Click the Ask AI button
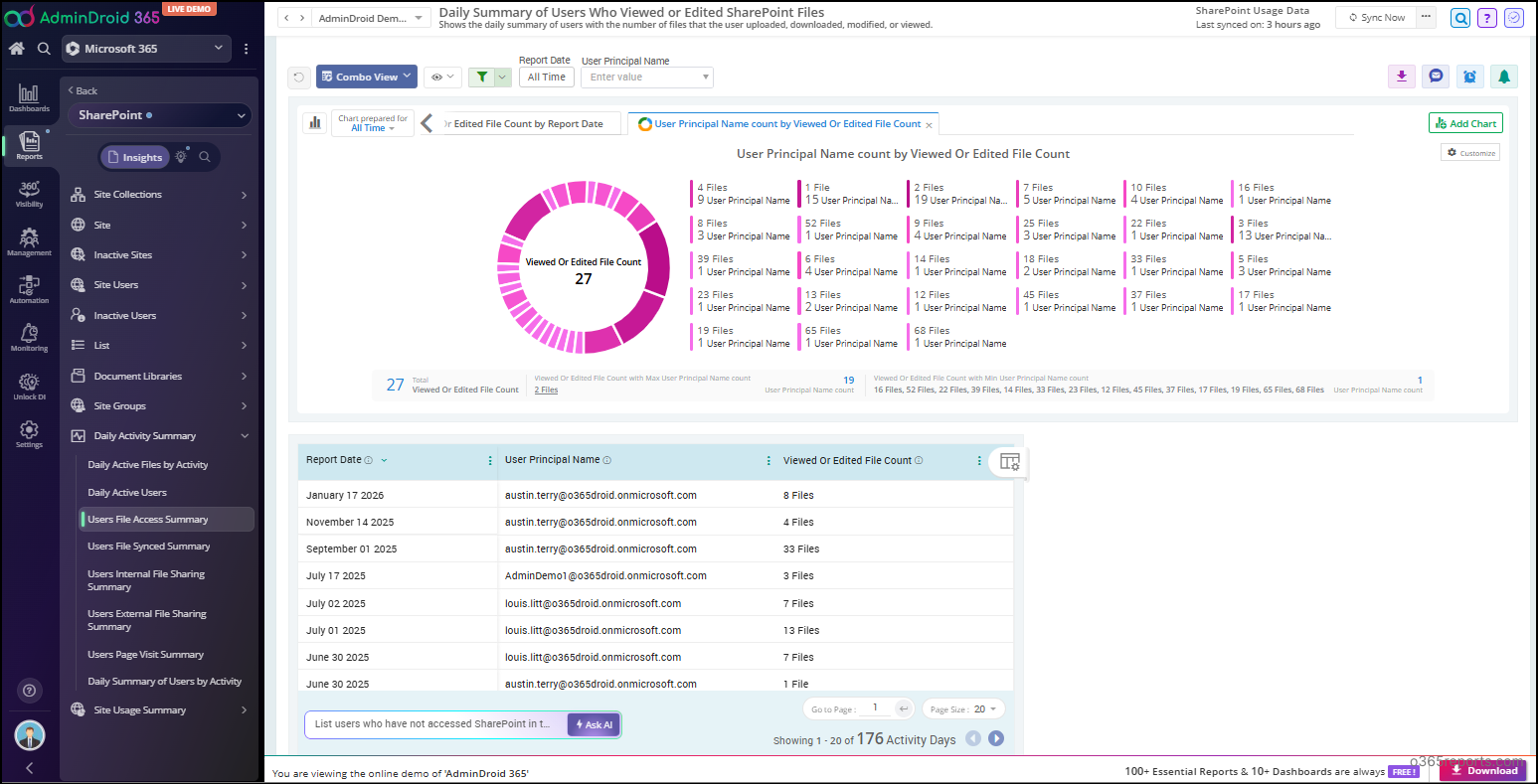This screenshot has width=1538, height=784. [x=595, y=724]
